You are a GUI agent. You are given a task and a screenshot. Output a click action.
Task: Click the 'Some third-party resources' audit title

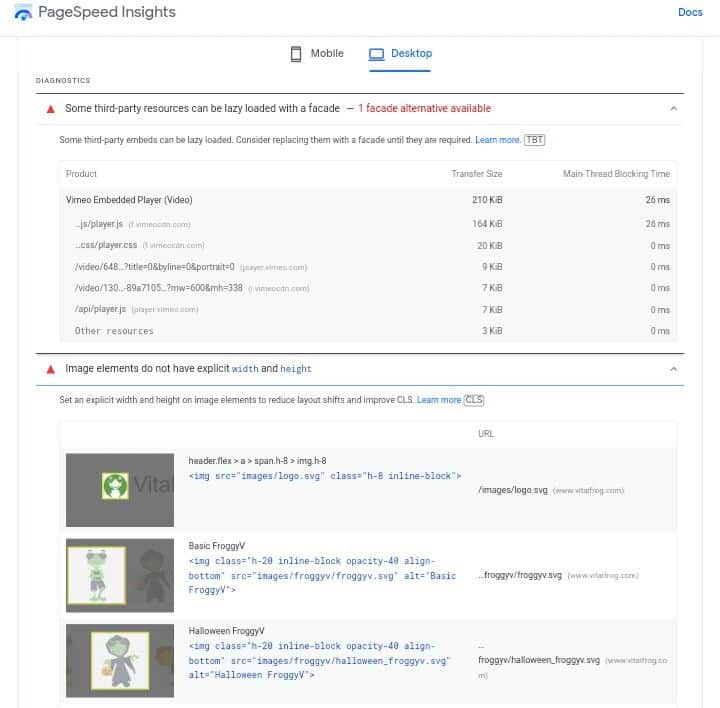click(202, 108)
